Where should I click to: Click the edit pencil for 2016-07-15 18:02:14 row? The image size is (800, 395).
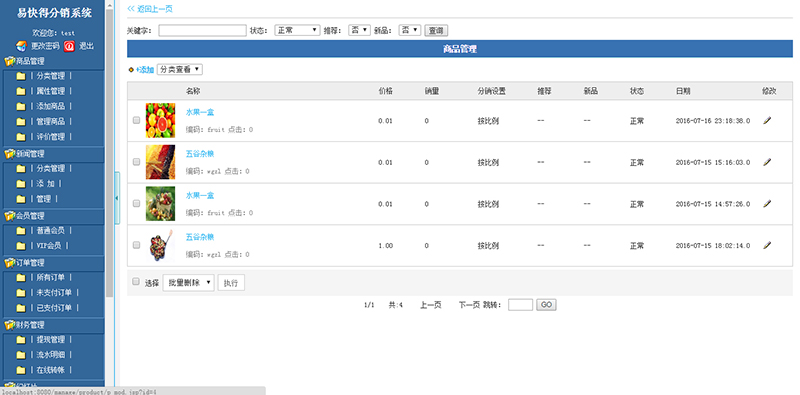pos(767,245)
